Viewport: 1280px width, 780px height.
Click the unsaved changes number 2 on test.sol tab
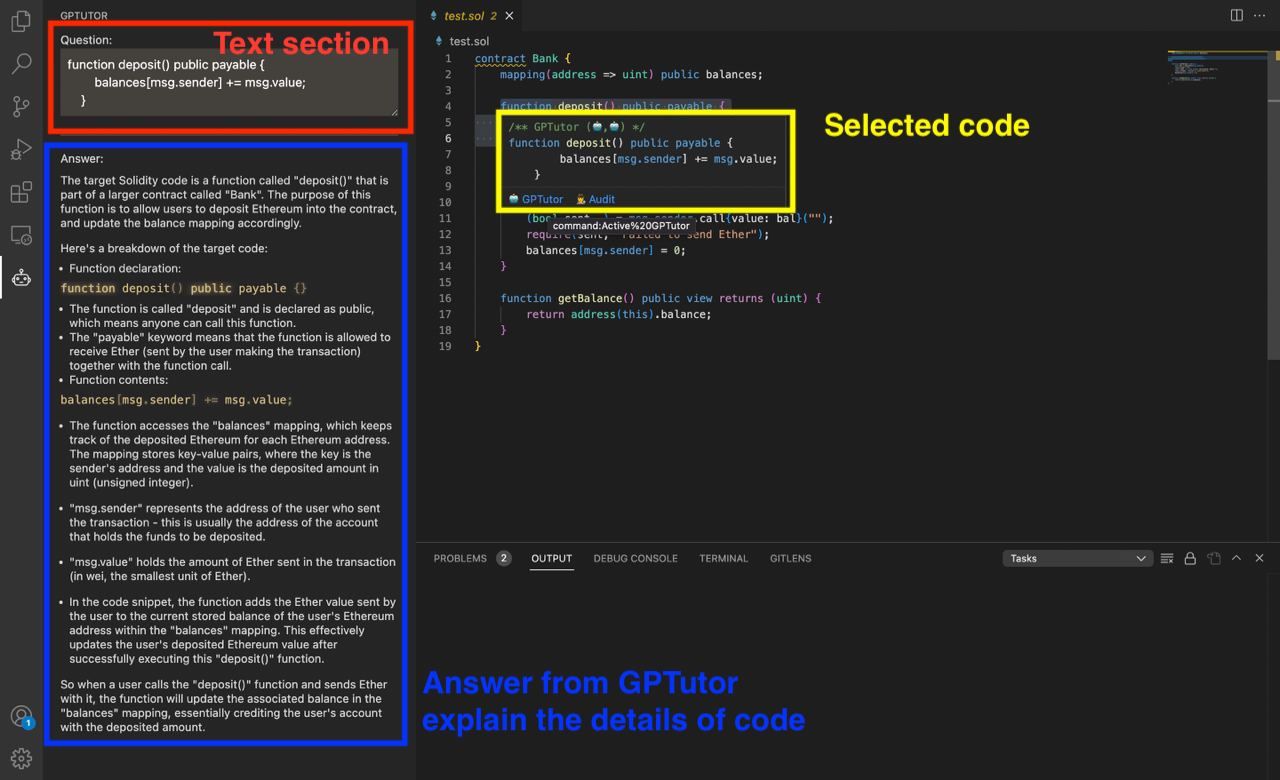(493, 16)
